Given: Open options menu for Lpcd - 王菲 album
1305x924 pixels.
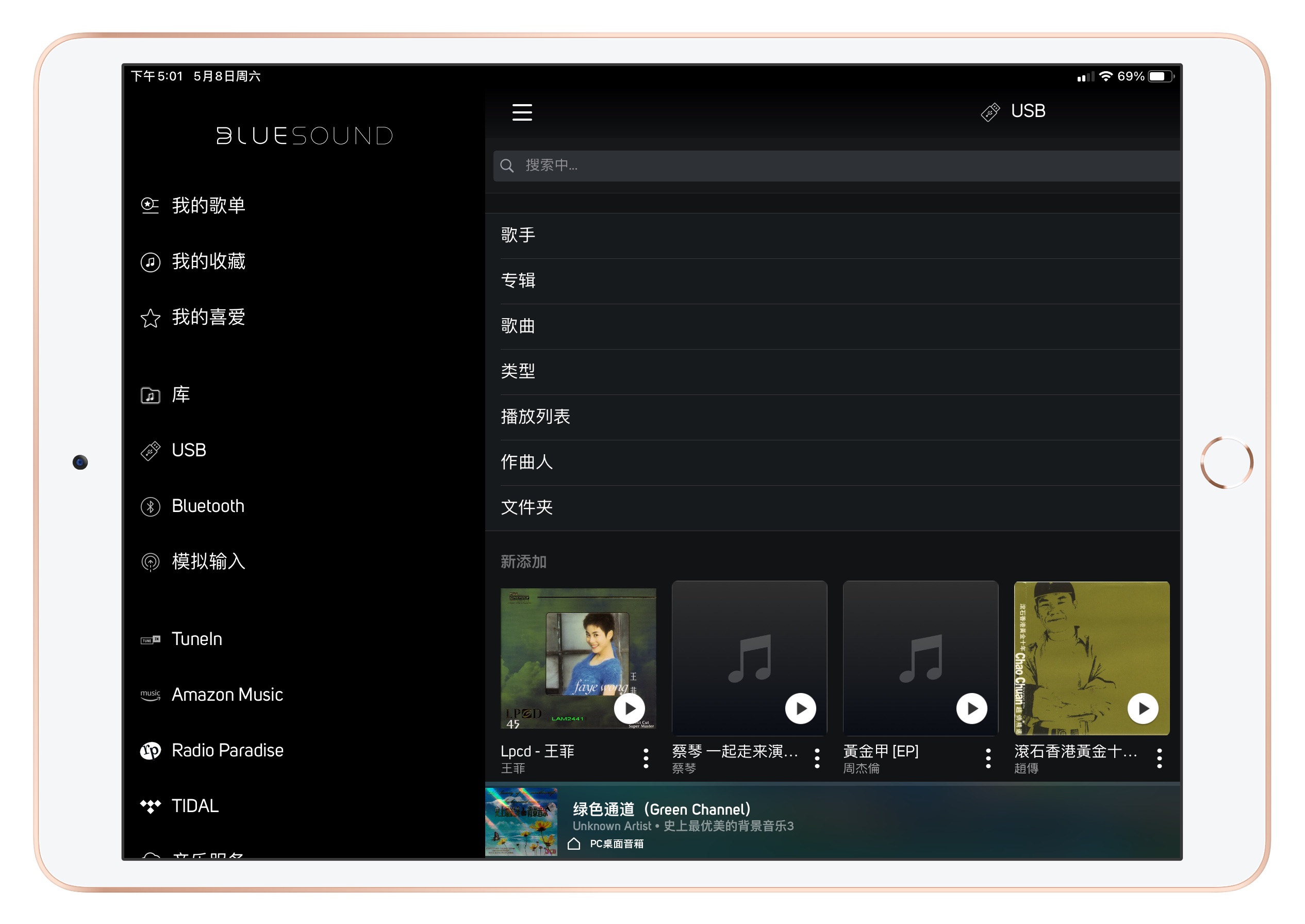Looking at the screenshot, I should coord(646,757).
